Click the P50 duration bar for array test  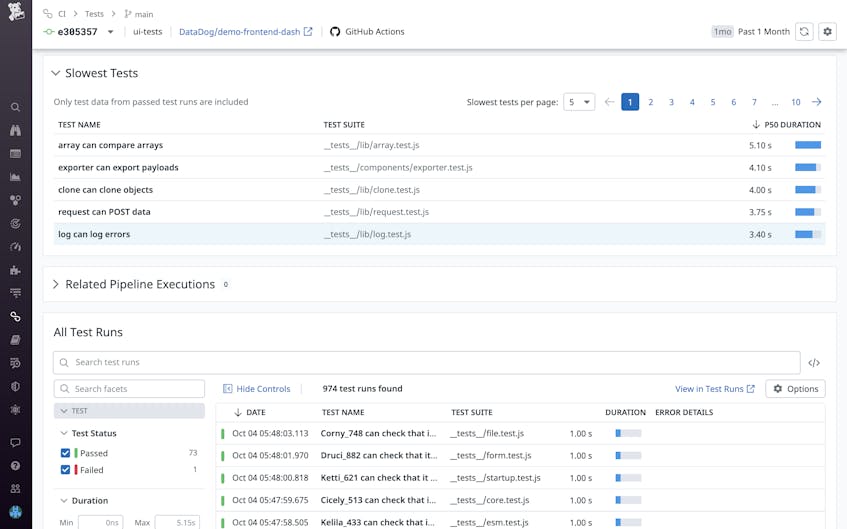click(x=808, y=145)
